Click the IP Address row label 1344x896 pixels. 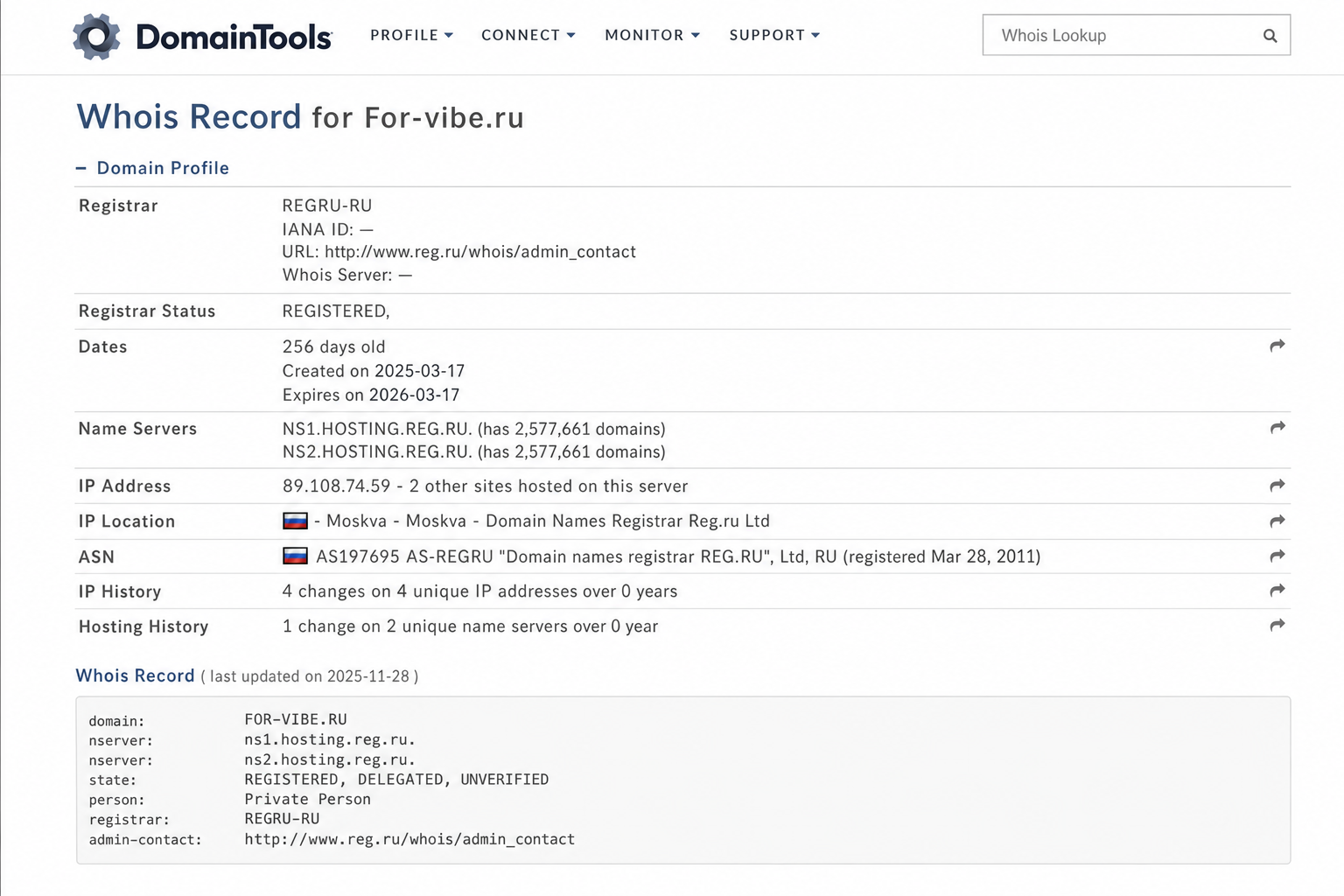coord(124,486)
